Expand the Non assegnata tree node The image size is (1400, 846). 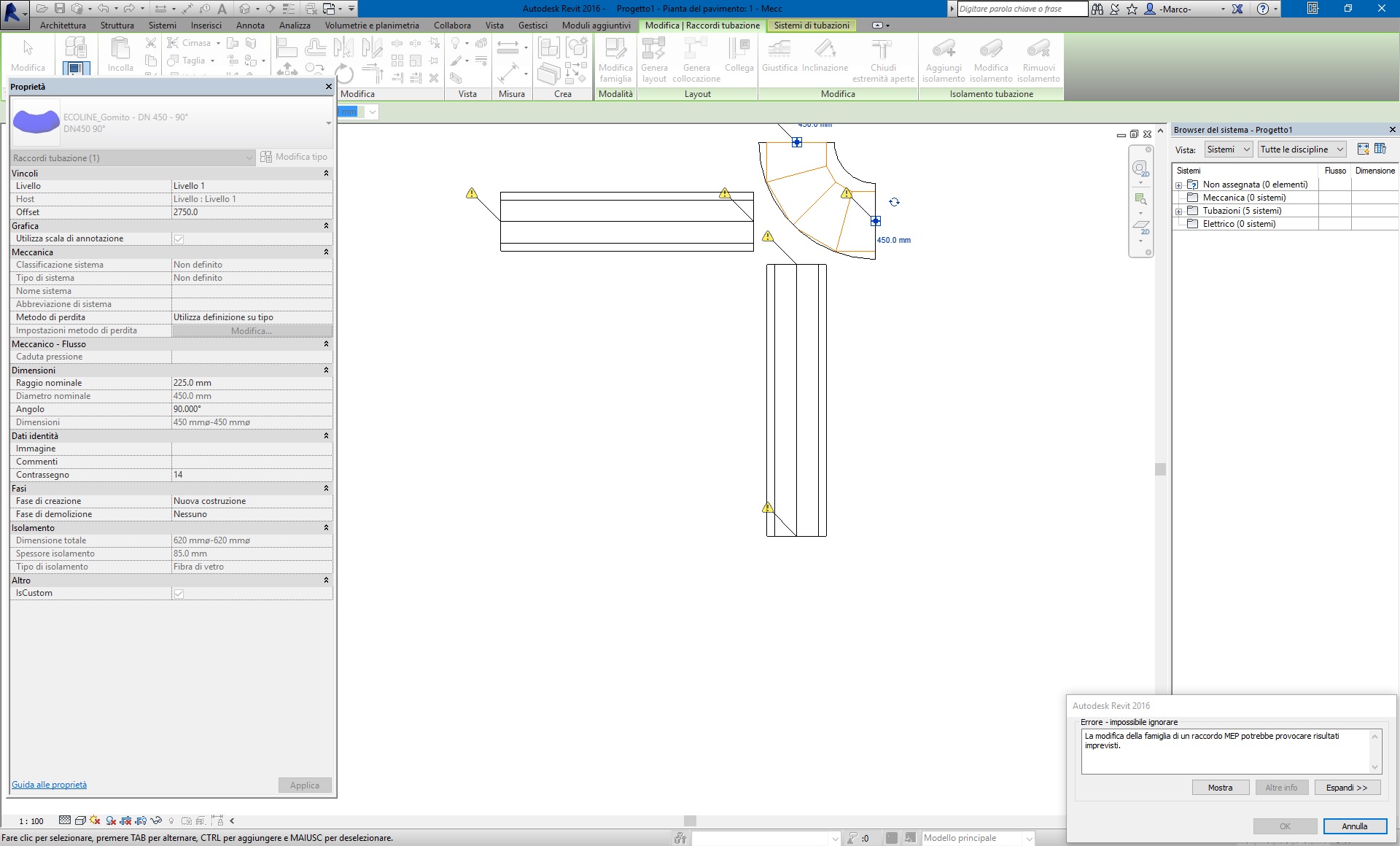click(1178, 185)
